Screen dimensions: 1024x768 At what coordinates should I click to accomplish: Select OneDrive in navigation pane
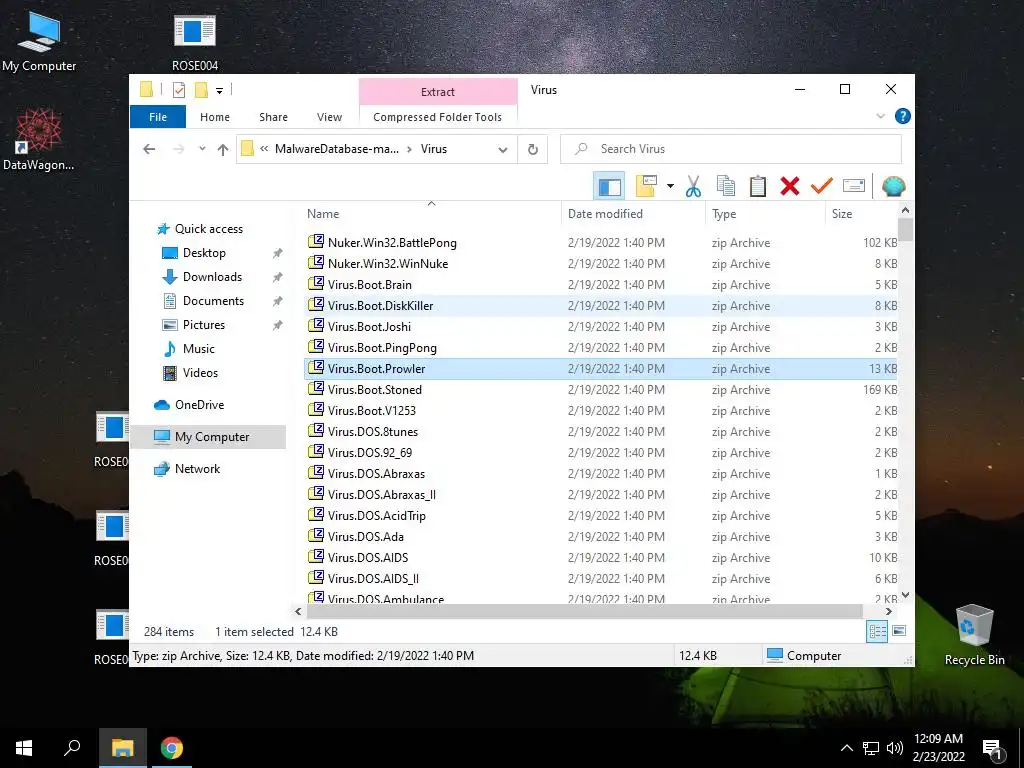tap(199, 405)
